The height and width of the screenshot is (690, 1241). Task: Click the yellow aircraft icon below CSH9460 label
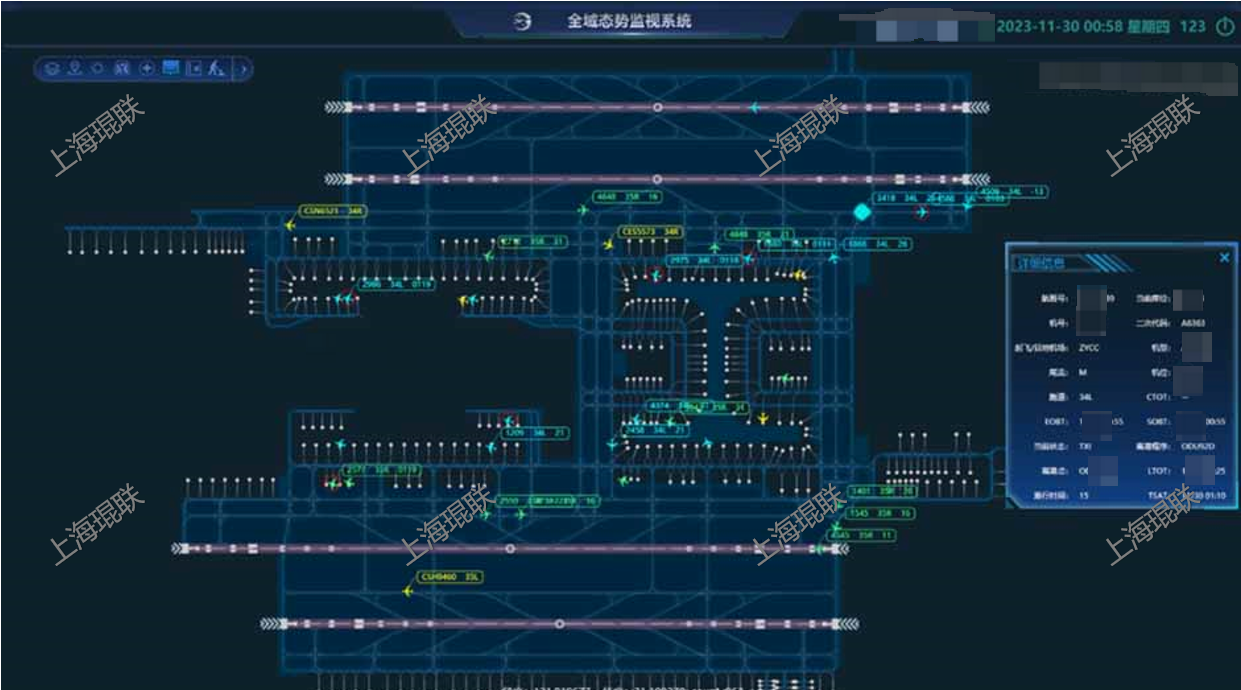[408, 592]
